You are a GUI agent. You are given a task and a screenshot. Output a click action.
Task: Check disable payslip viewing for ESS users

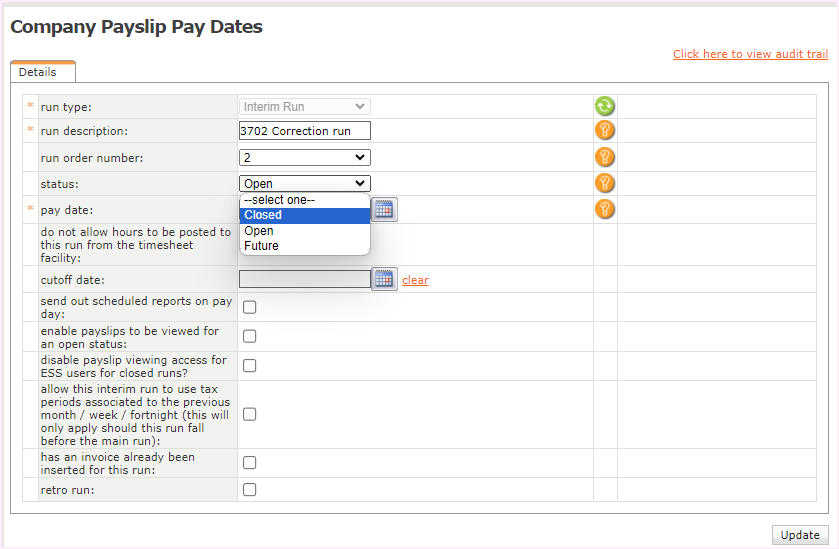point(249,366)
